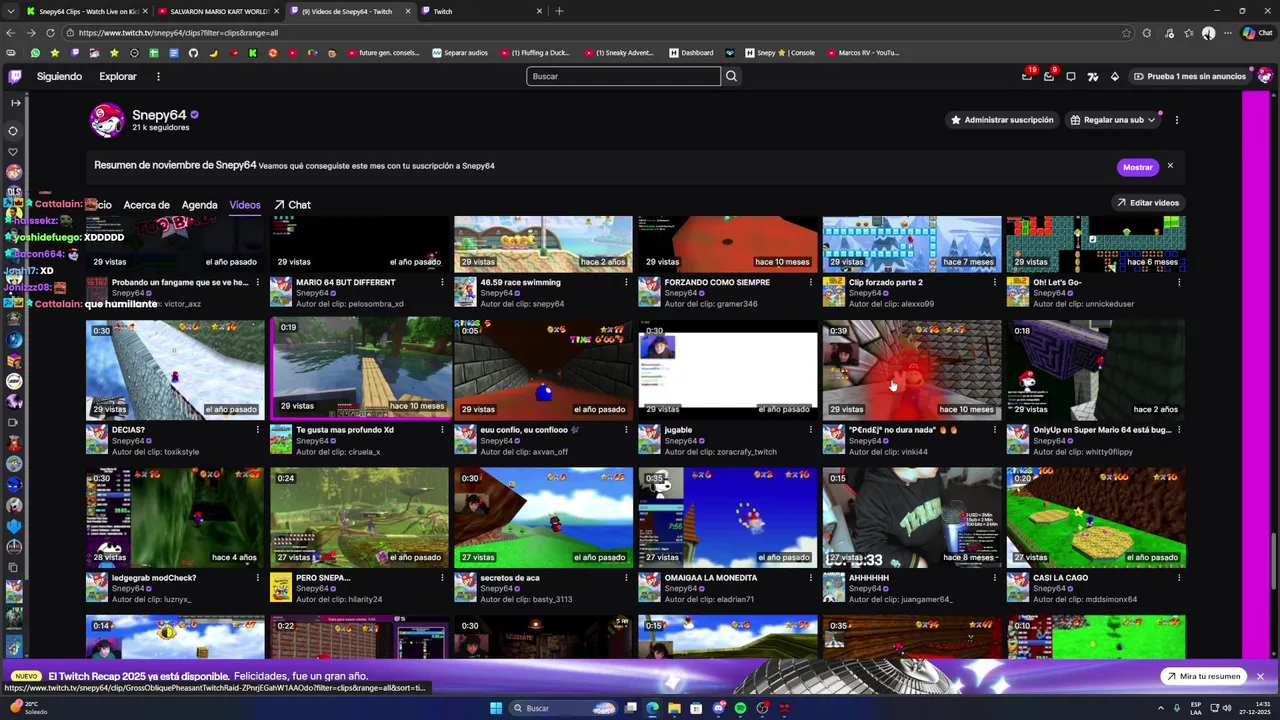Open the Get Bits diamond icon
Viewport: 1280px width, 720px height.
tap(1115, 76)
